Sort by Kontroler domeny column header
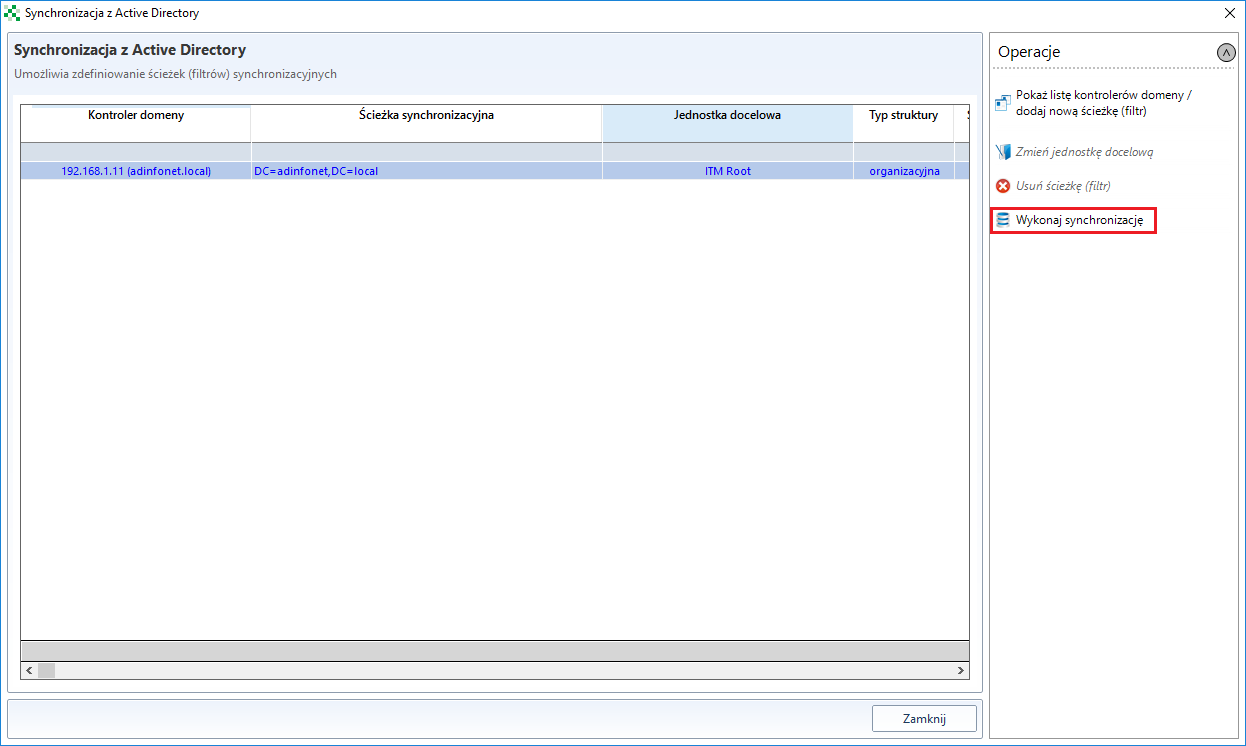The width and height of the screenshot is (1246, 746). [136, 116]
